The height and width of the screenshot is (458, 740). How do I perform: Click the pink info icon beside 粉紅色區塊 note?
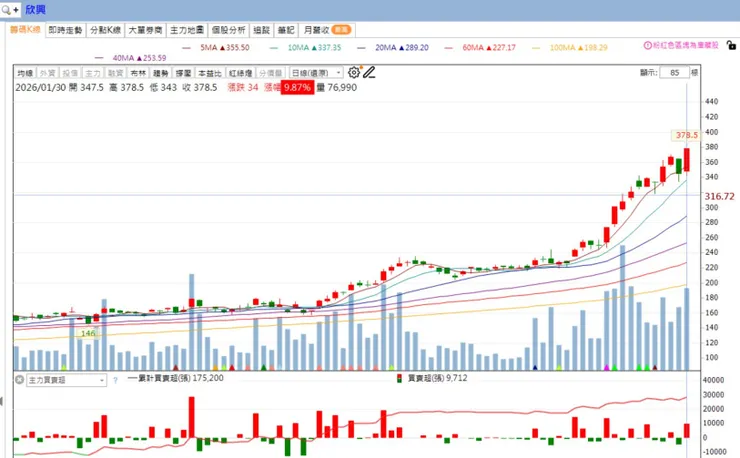click(x=648, y=45)
